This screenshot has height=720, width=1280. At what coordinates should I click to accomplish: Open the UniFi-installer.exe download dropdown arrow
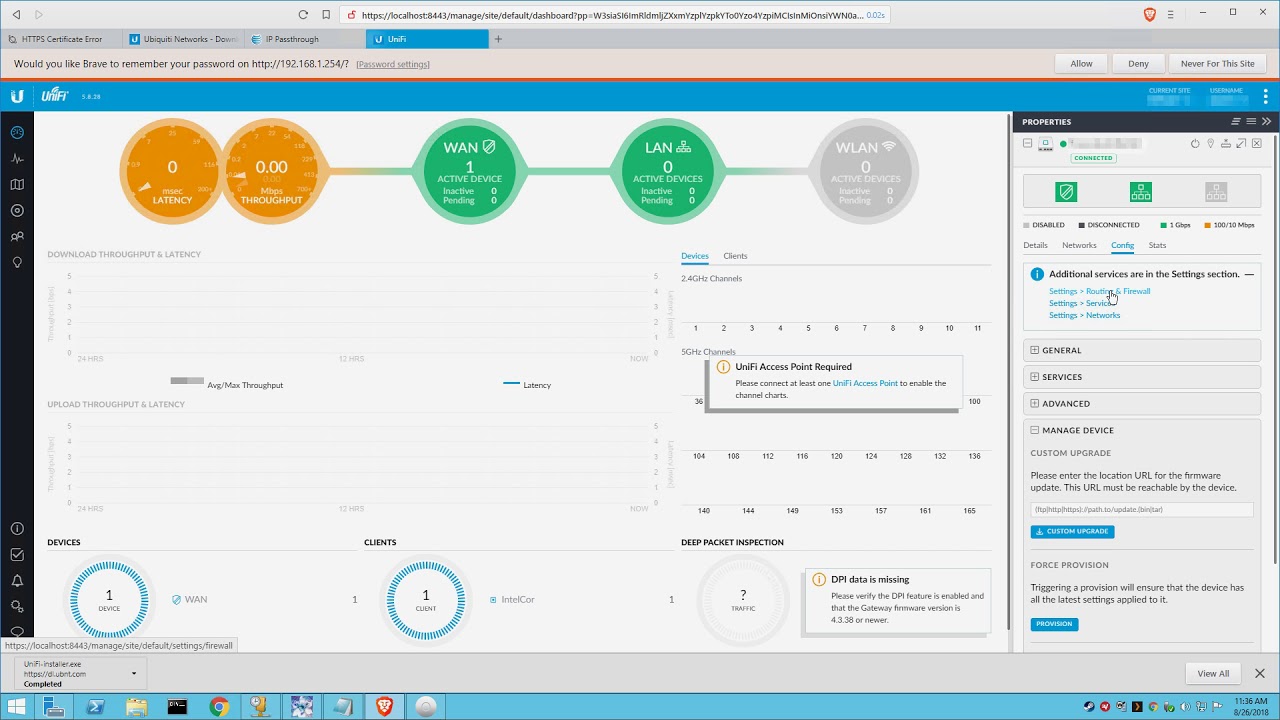(133, 674)
